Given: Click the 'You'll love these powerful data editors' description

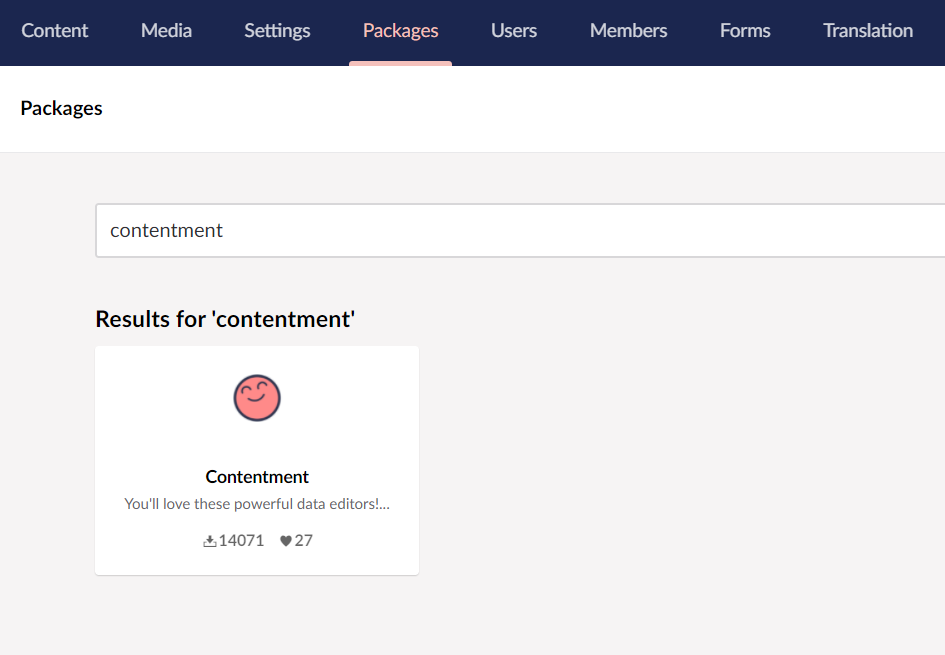Looking at the screenshot, I should pyautogui.click(x=257, y=504).
